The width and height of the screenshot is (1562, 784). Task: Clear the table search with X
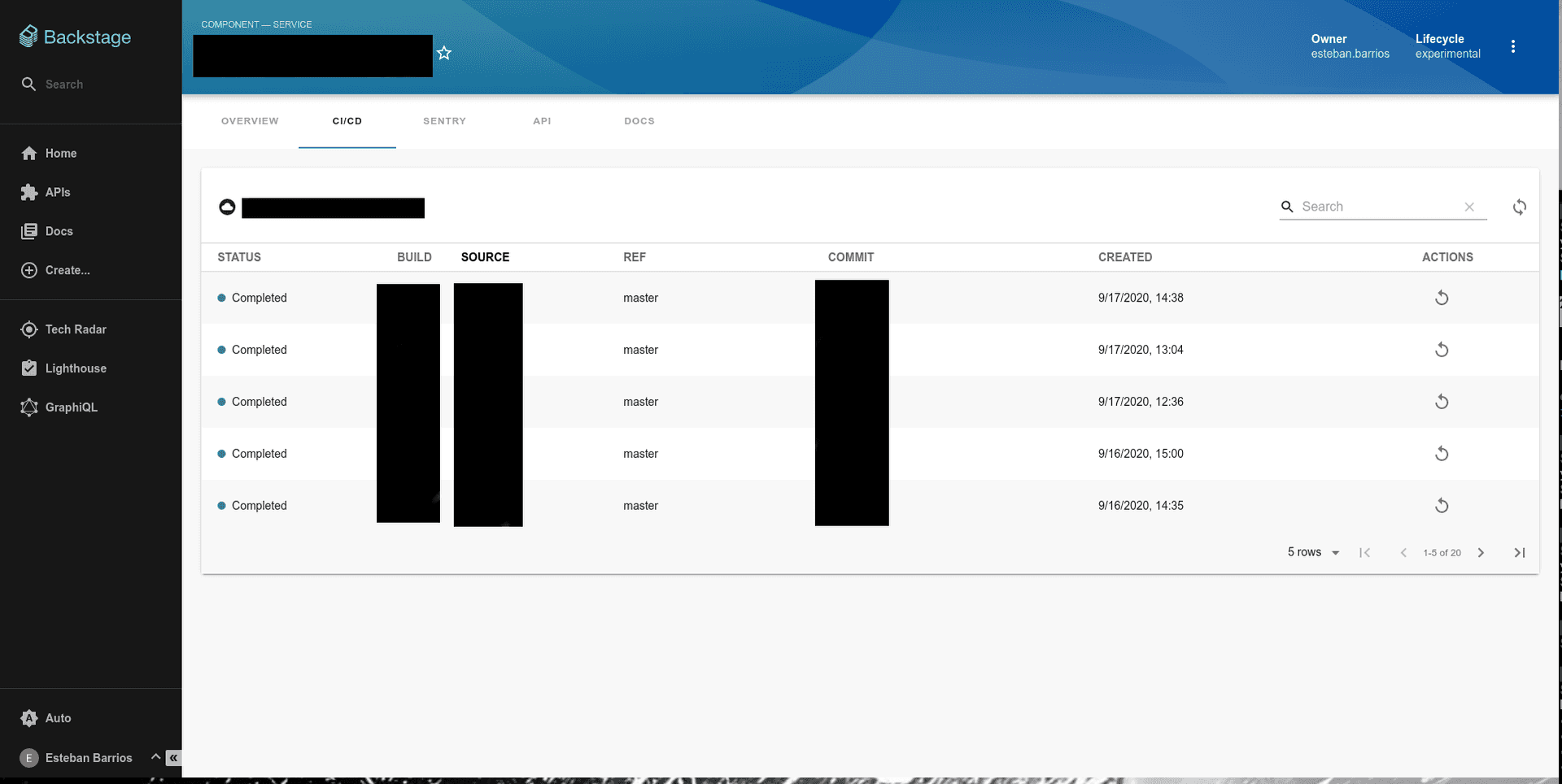coord(1469,207)
